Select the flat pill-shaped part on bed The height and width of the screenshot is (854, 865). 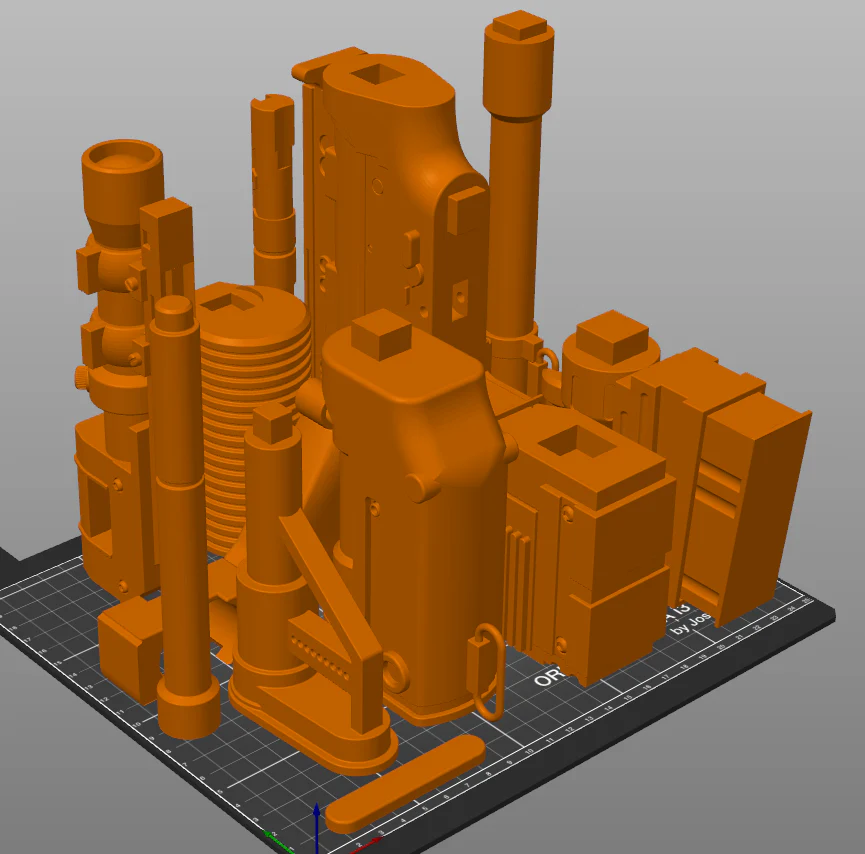pos(405,783)
